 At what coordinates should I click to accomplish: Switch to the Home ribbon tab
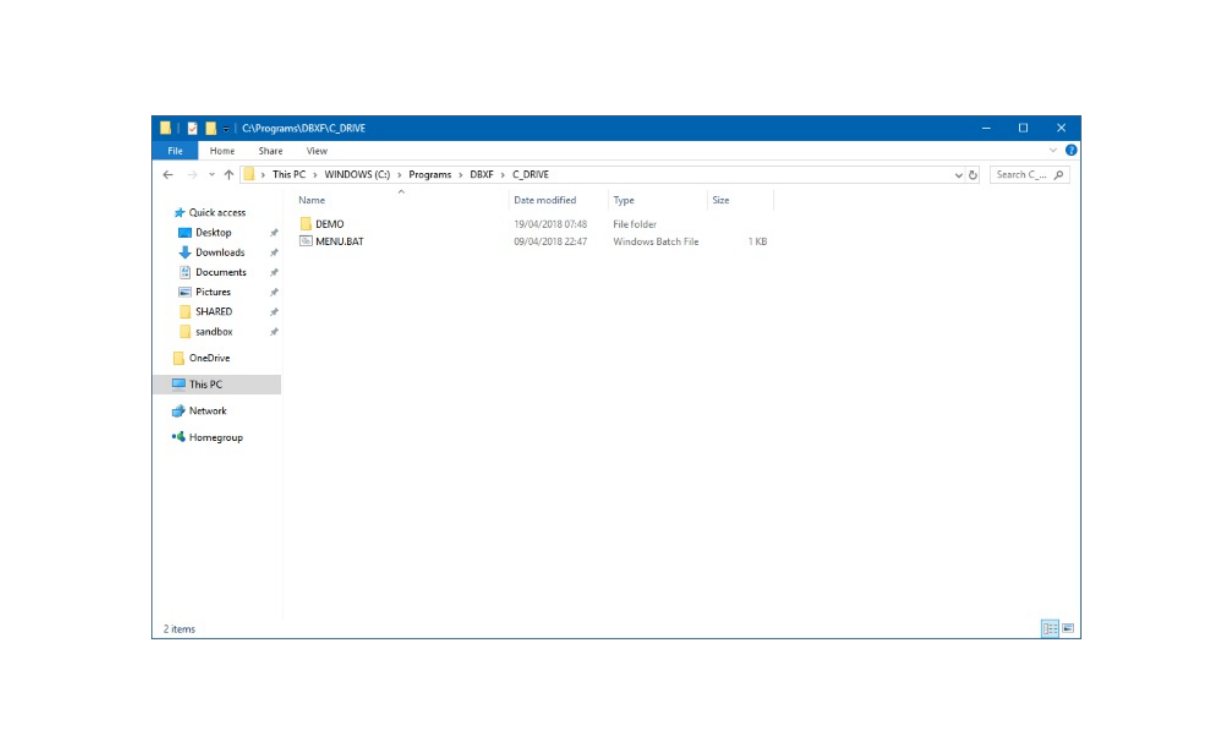coord(222,151)
